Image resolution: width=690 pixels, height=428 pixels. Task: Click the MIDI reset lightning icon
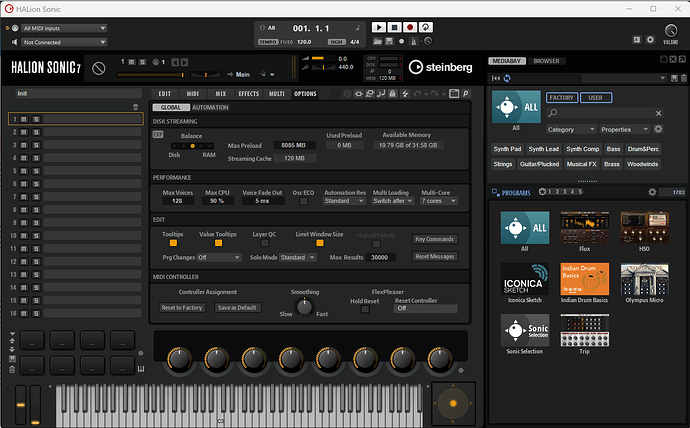405,94
